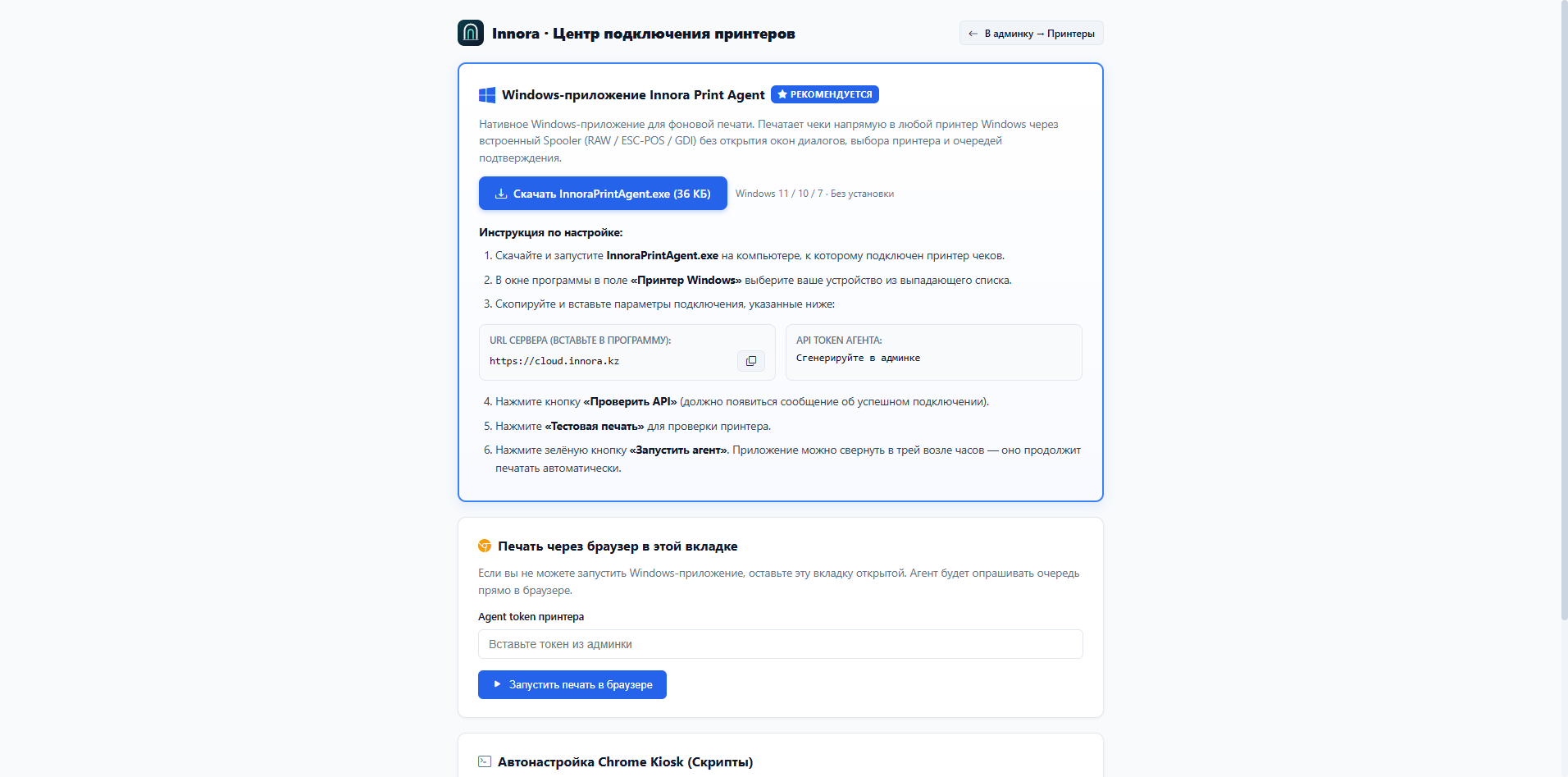Click the 'Инструкция по настройке:' heading

pos(551,233)
